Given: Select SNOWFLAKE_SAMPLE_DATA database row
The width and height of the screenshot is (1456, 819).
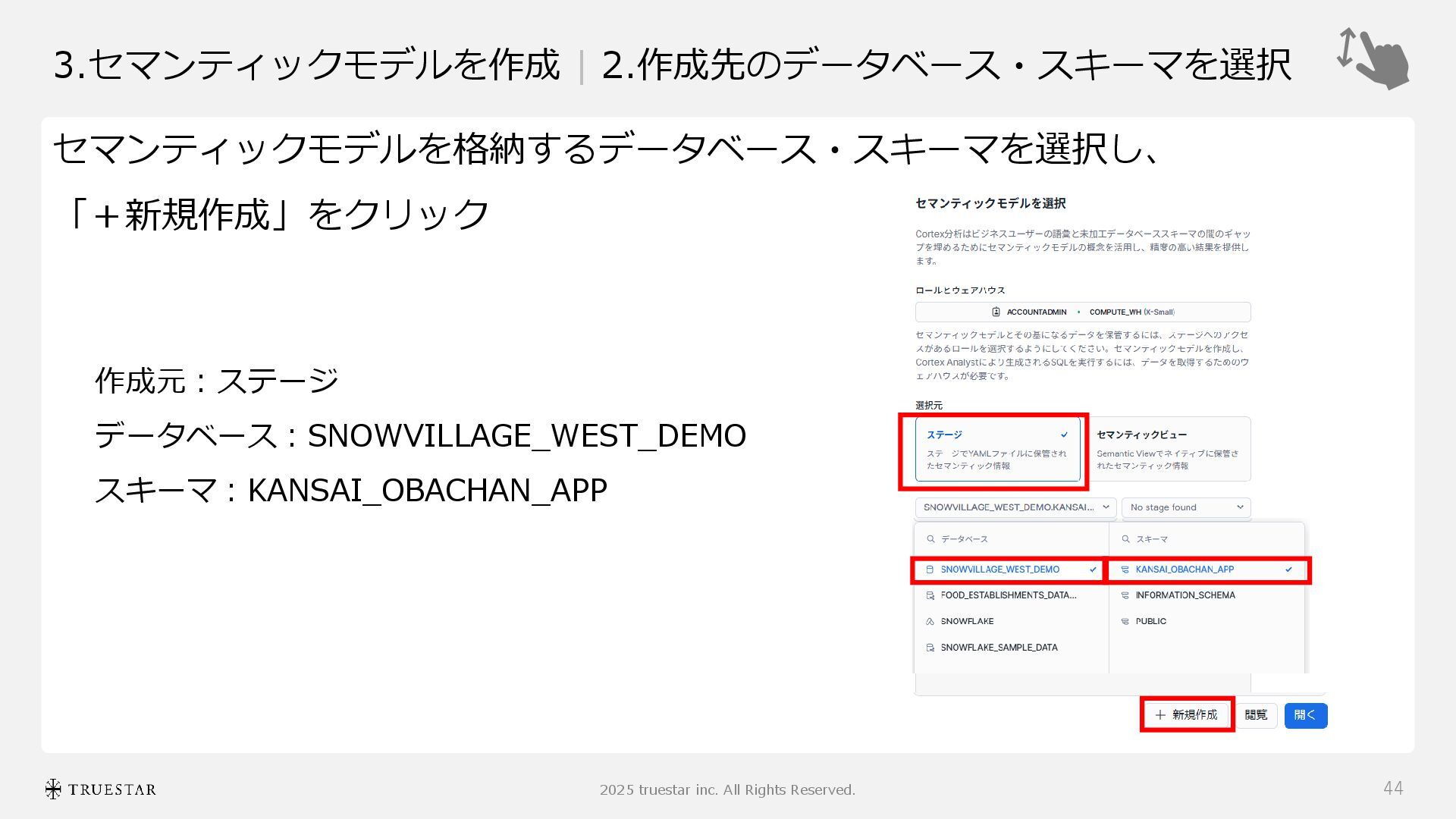Looking at the screenshot, I should coord(1010,648).
